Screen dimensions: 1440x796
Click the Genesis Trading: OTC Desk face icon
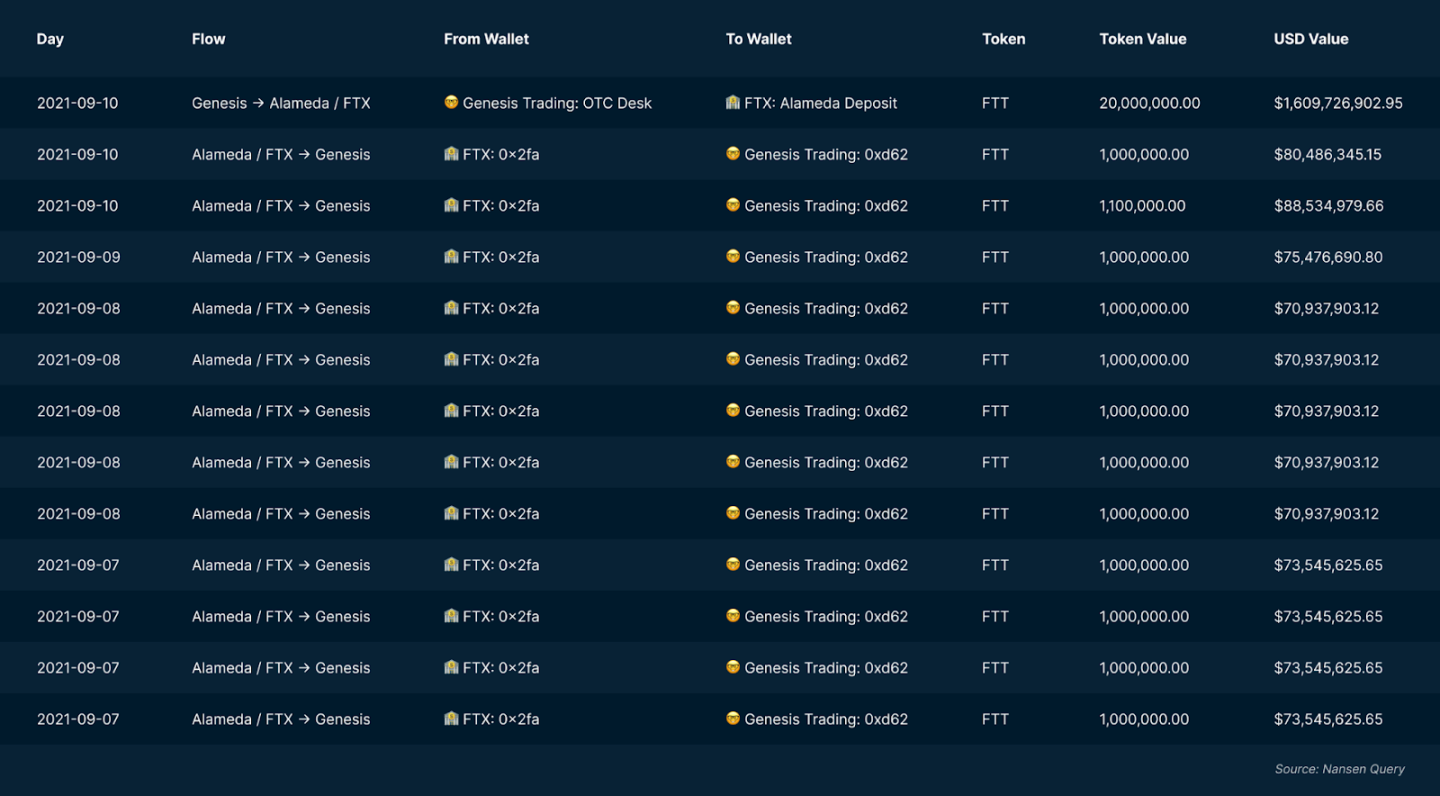(451, 102)
